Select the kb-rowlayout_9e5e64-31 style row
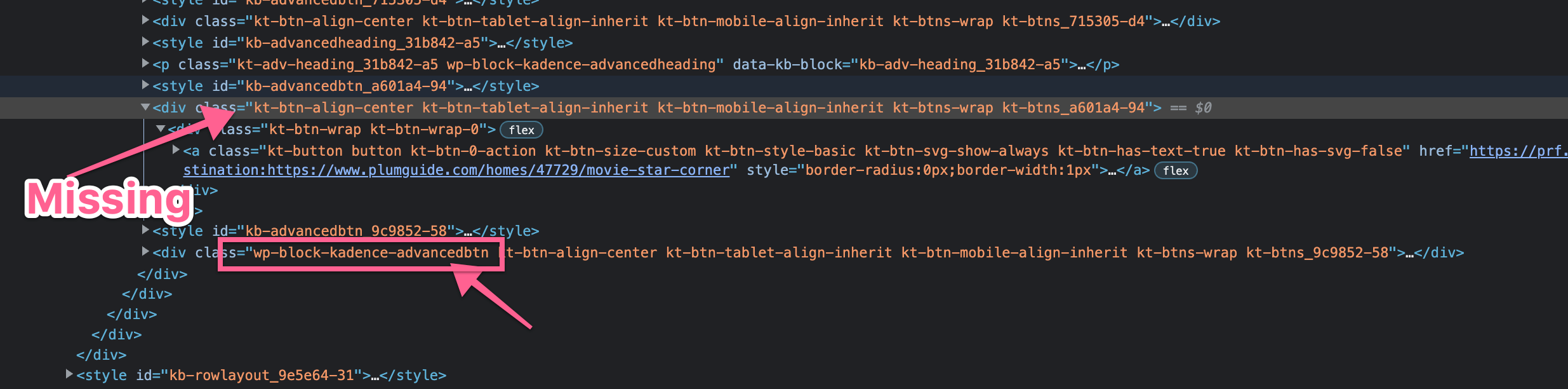The image size is (1568, 389). click(261, 375)
